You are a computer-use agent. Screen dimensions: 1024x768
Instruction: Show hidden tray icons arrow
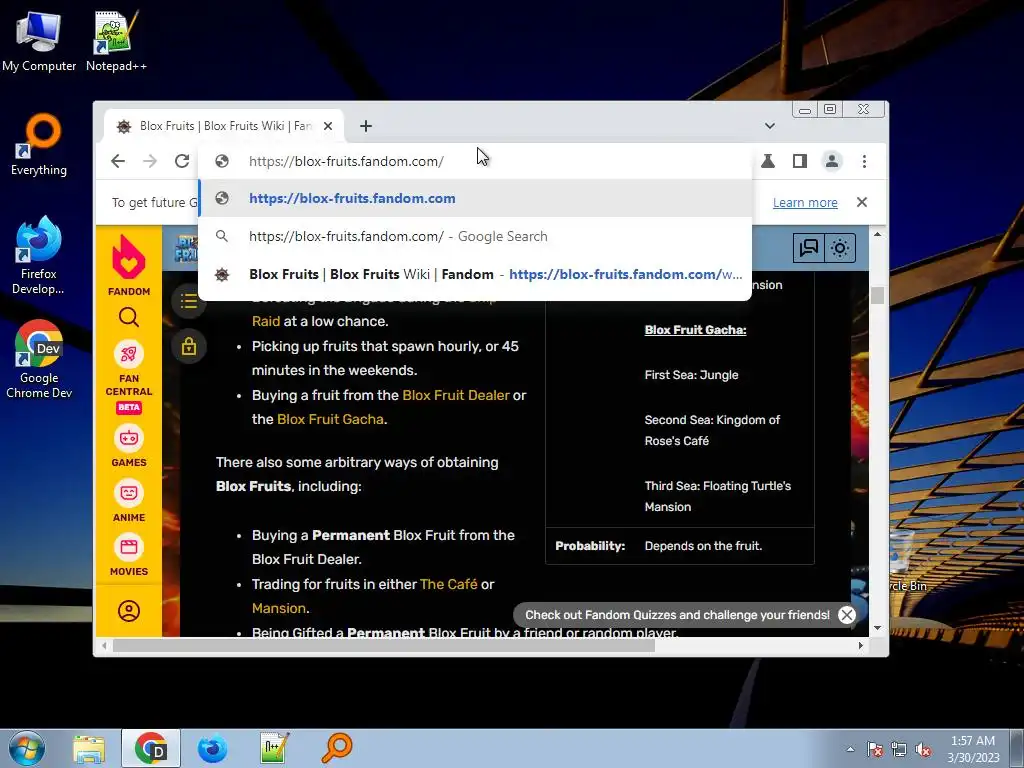tap(850, 749)
